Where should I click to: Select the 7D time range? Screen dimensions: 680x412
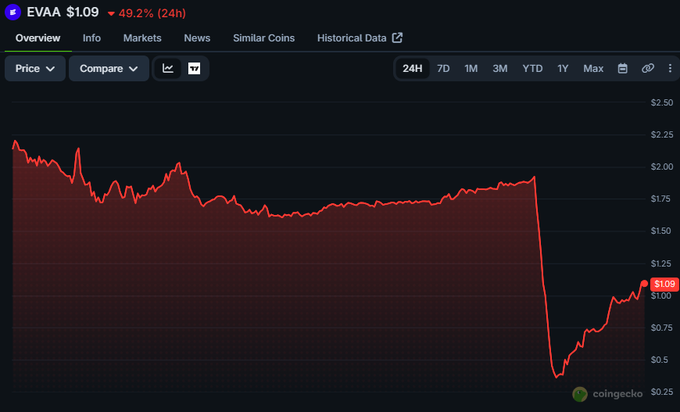click(443, 69)
